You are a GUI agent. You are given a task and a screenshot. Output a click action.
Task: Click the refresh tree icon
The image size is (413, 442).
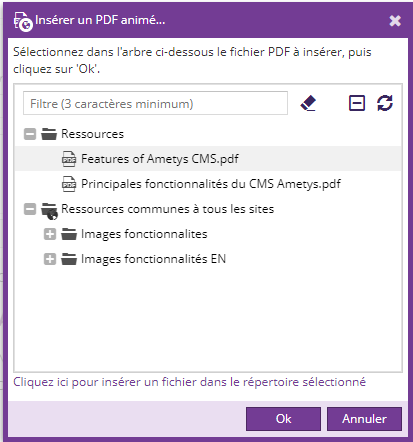(x=385, y=103)
